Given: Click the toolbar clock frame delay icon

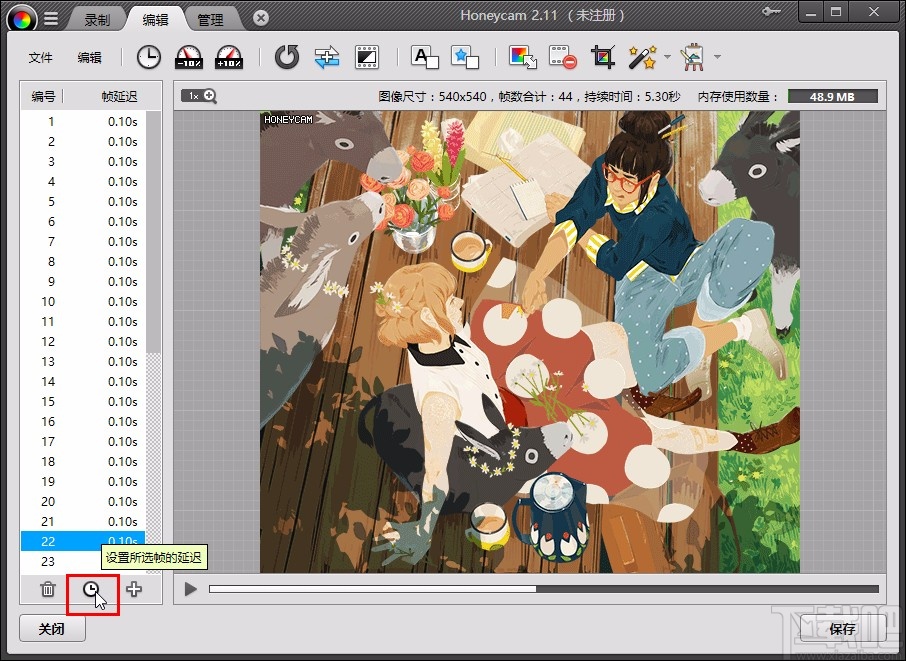Looking at the screenshot, I should [x=148, y=57].
